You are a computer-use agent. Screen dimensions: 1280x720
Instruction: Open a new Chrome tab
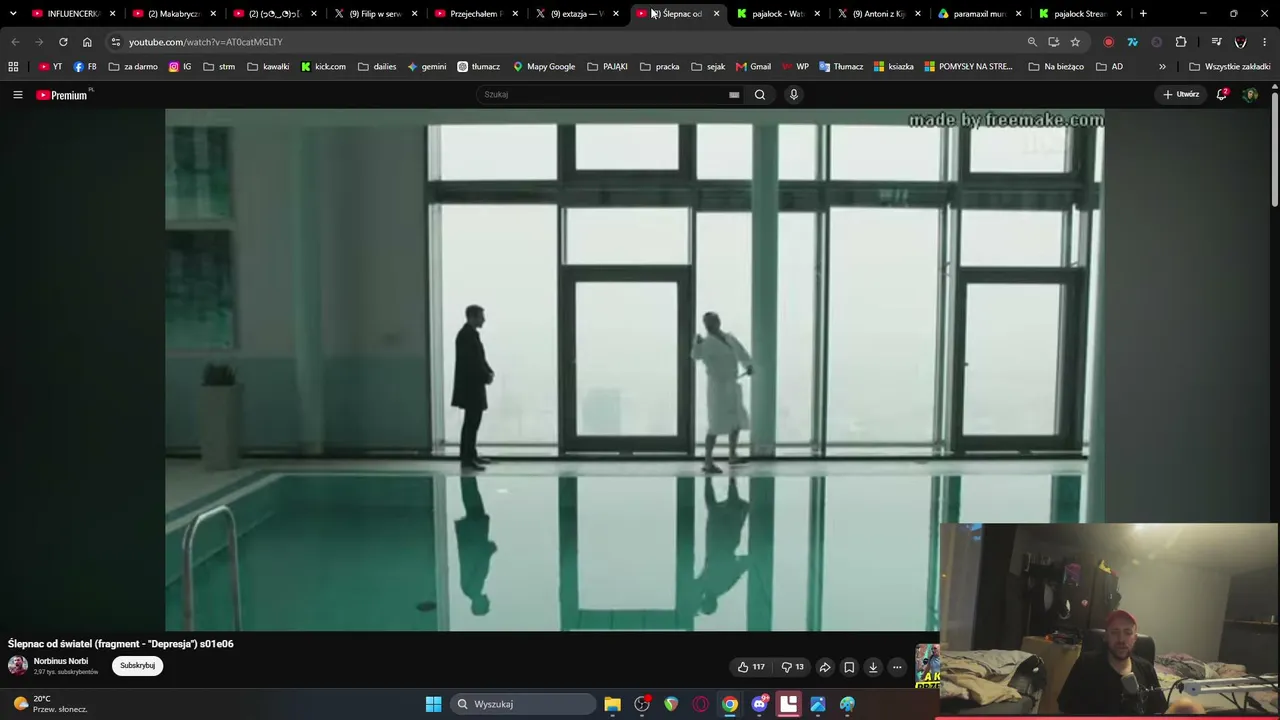click(1143, 14)
